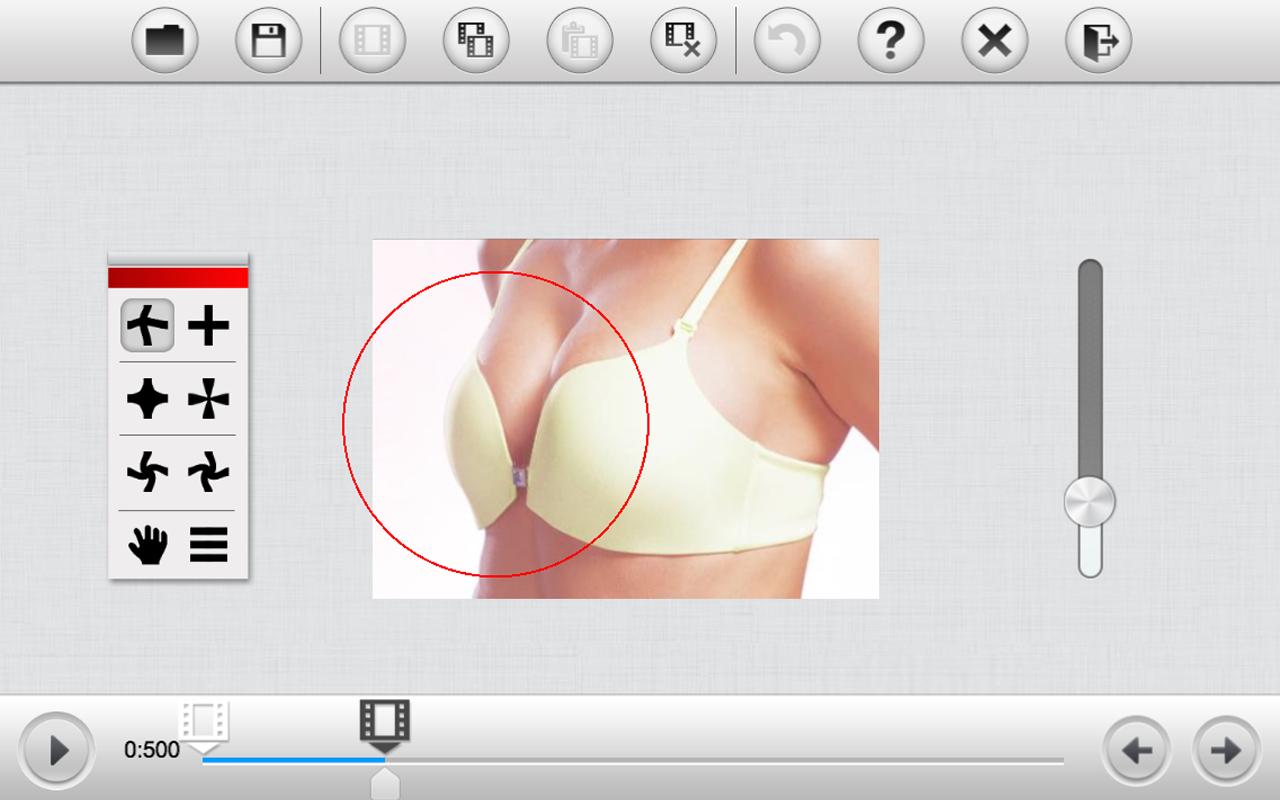
Task: Pick the hand pan tool
Action: 148,545
